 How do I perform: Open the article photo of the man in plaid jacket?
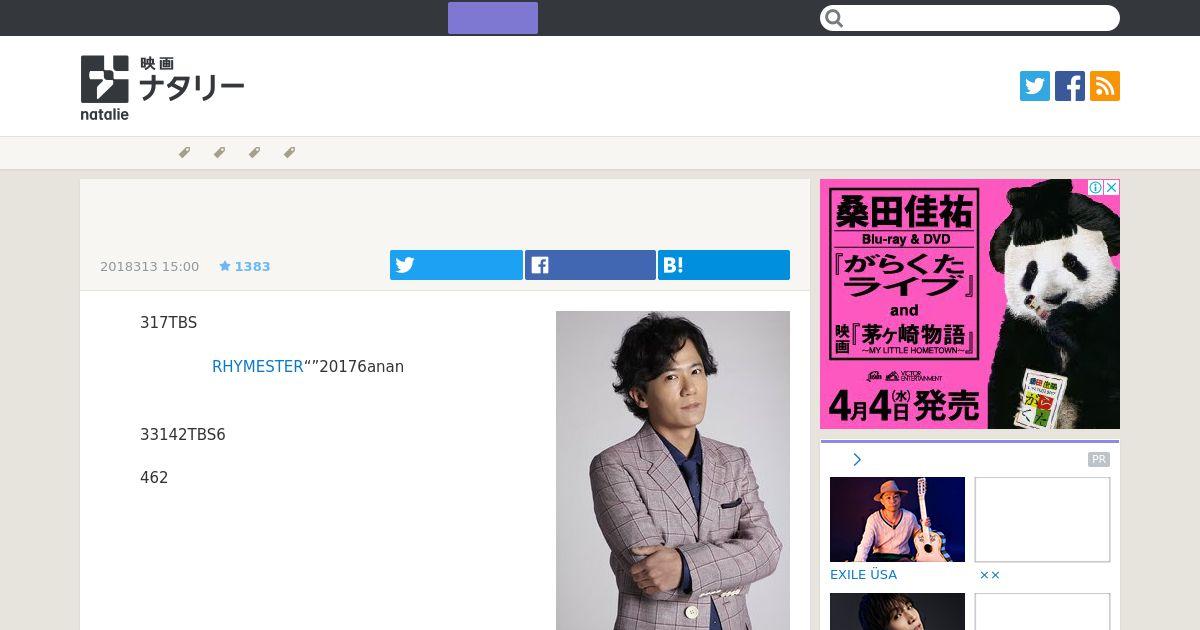click(673, 470)
